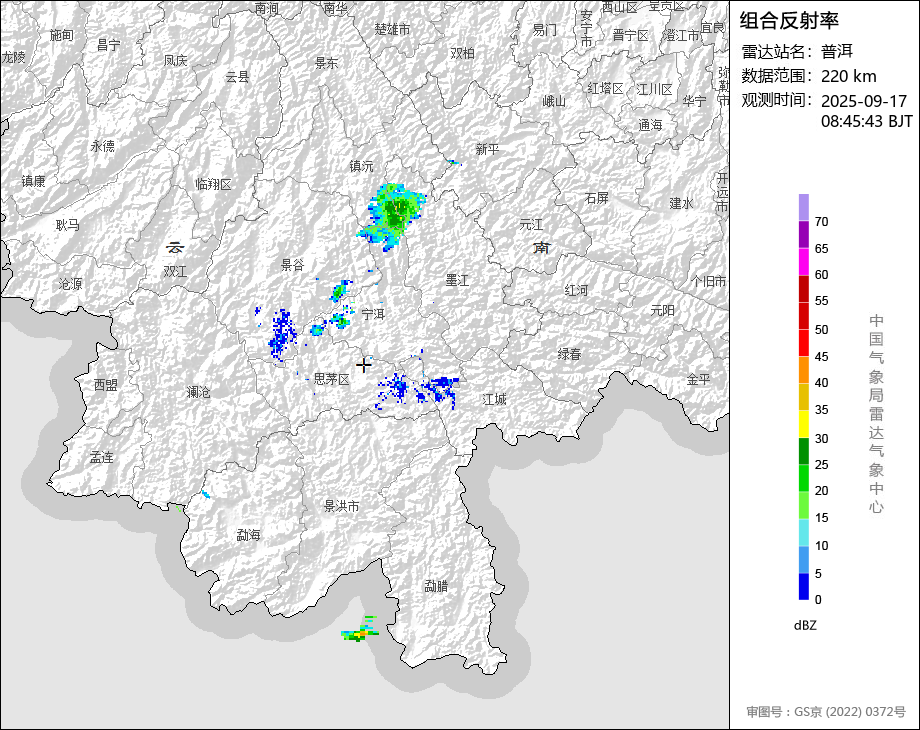Click the 景东 map label

pyautogui.click(x=326, y=63)
